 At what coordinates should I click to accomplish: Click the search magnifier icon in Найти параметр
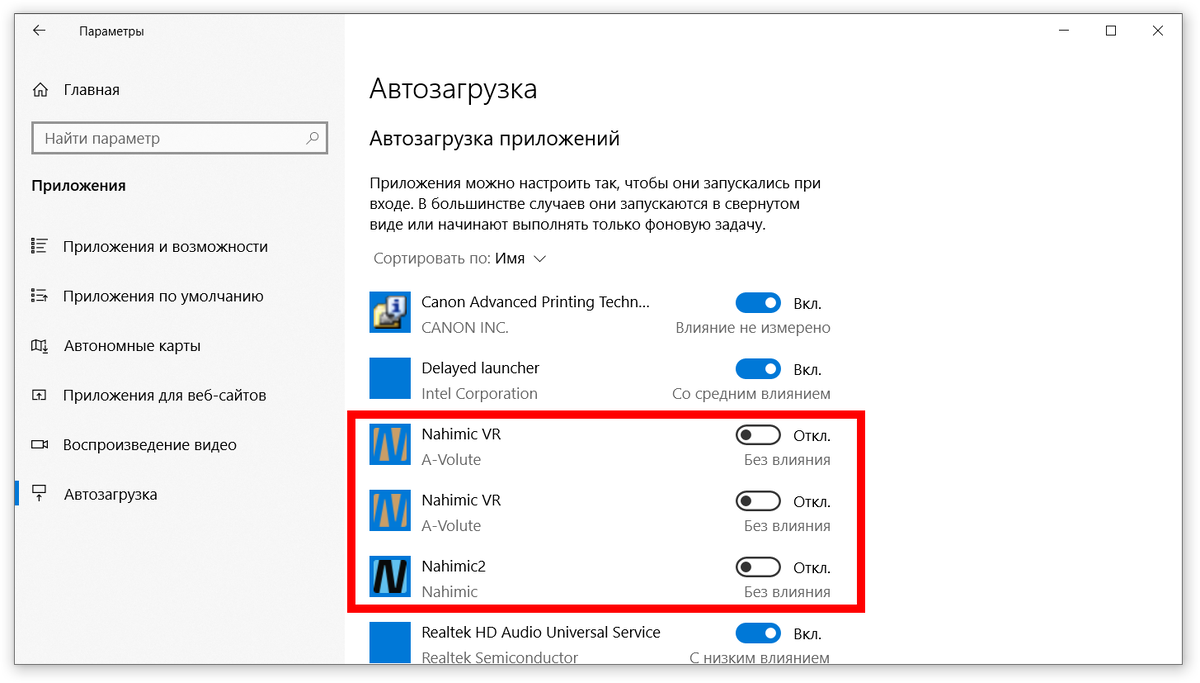tap(313, 138)
